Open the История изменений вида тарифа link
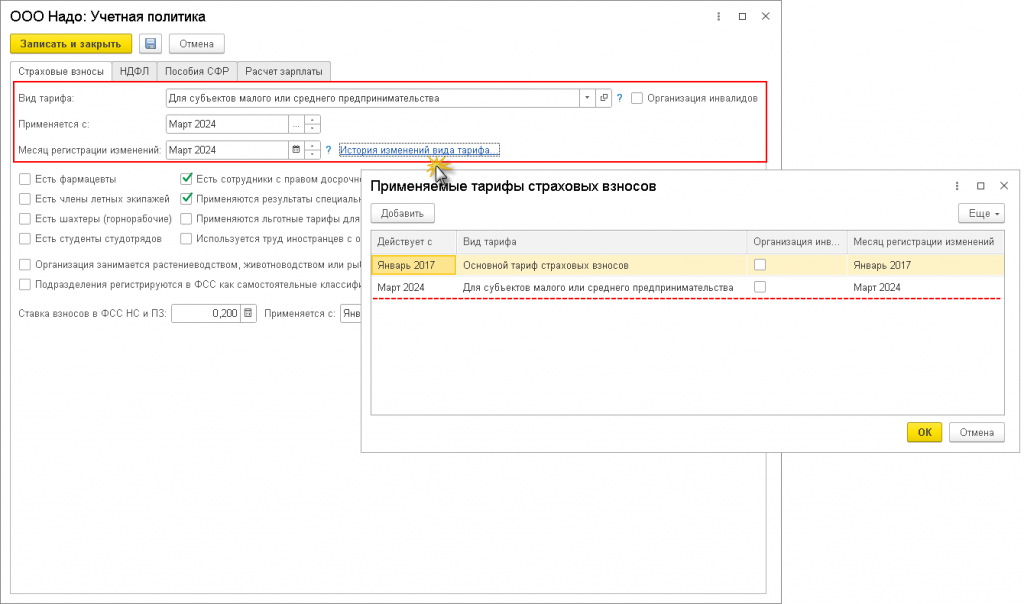1024x604 pixels. pyautogui.click(x=419, y=150)
